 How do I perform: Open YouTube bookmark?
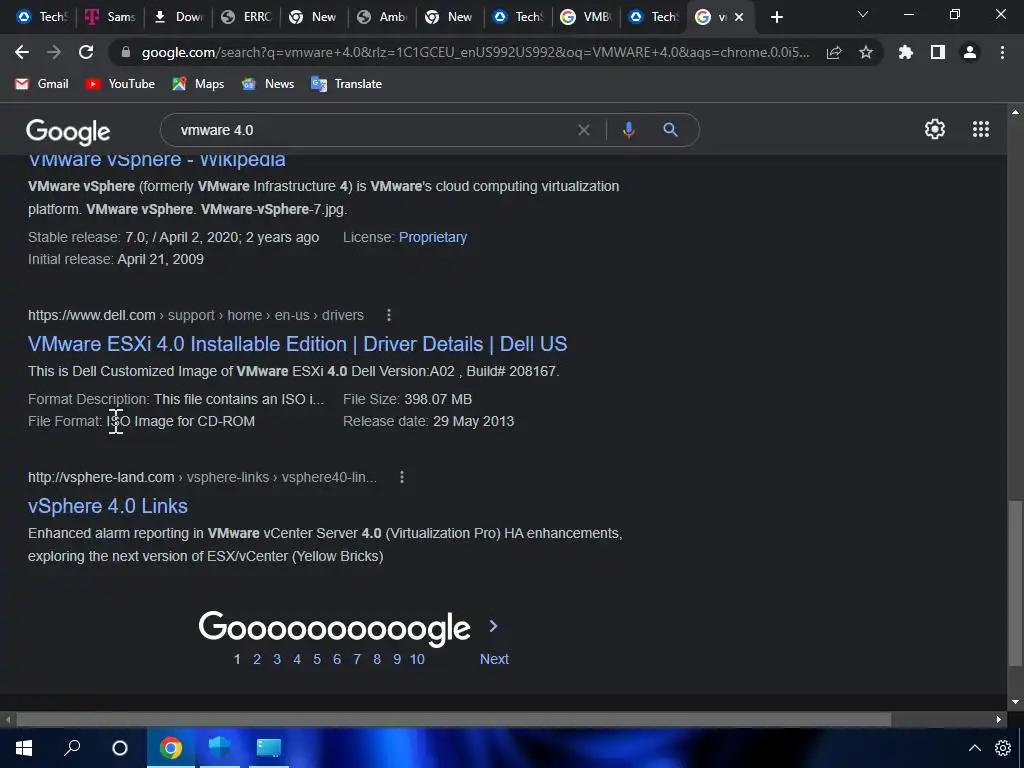click(x=120, y=84)
